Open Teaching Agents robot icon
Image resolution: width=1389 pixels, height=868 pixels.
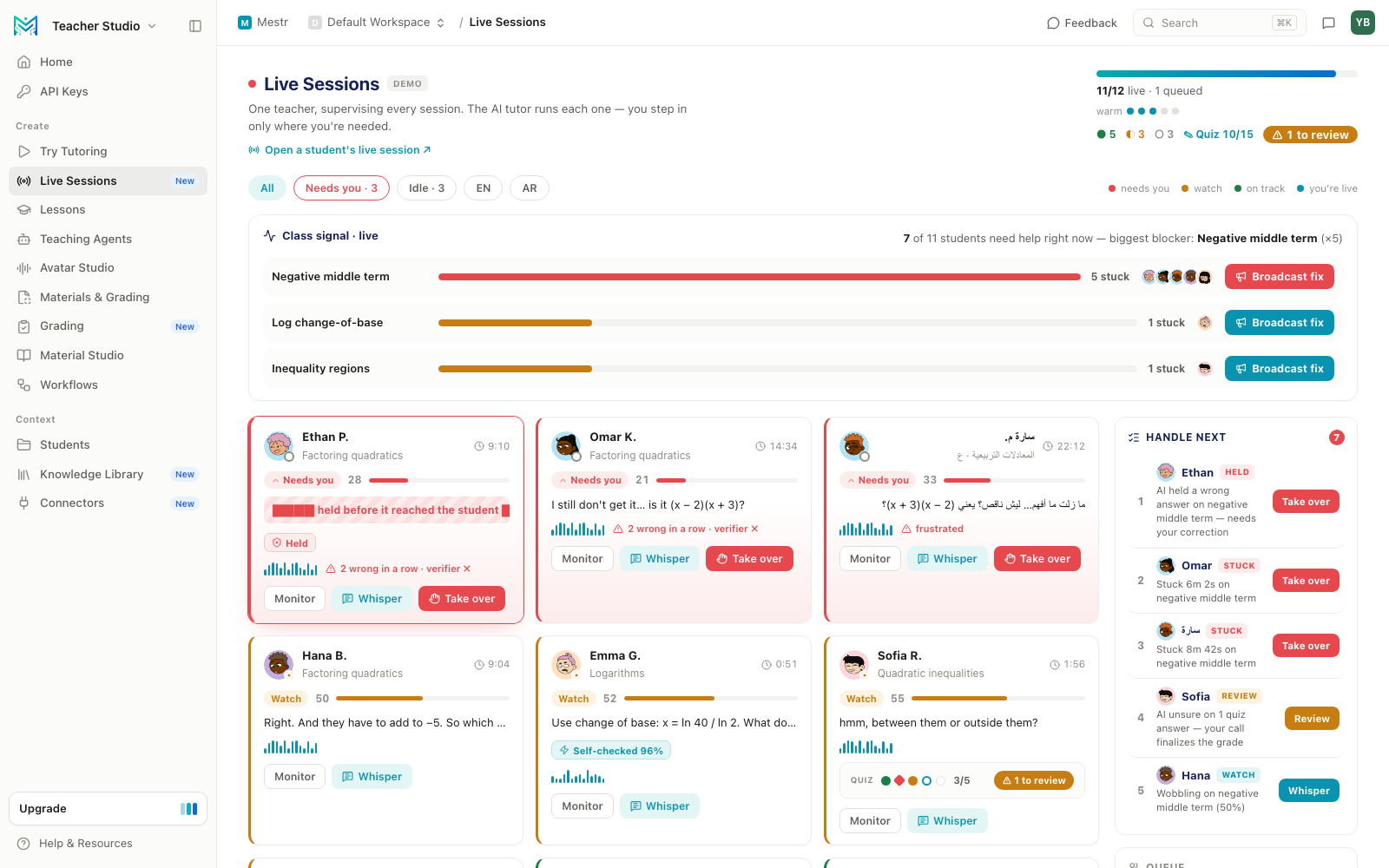[x=24, y=239]
